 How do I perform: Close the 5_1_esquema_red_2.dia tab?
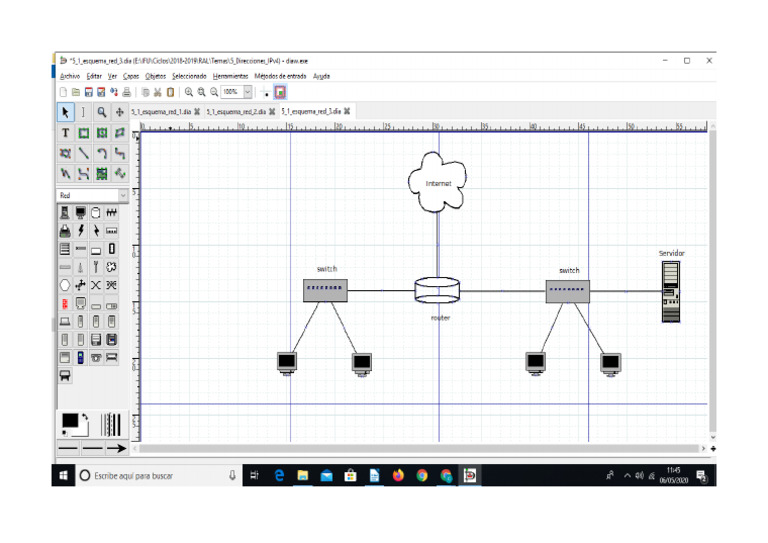[272, 112]
